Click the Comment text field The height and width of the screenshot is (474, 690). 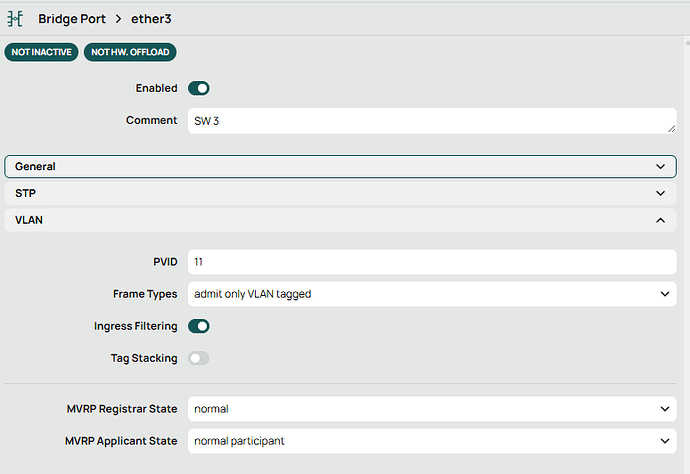430,121
